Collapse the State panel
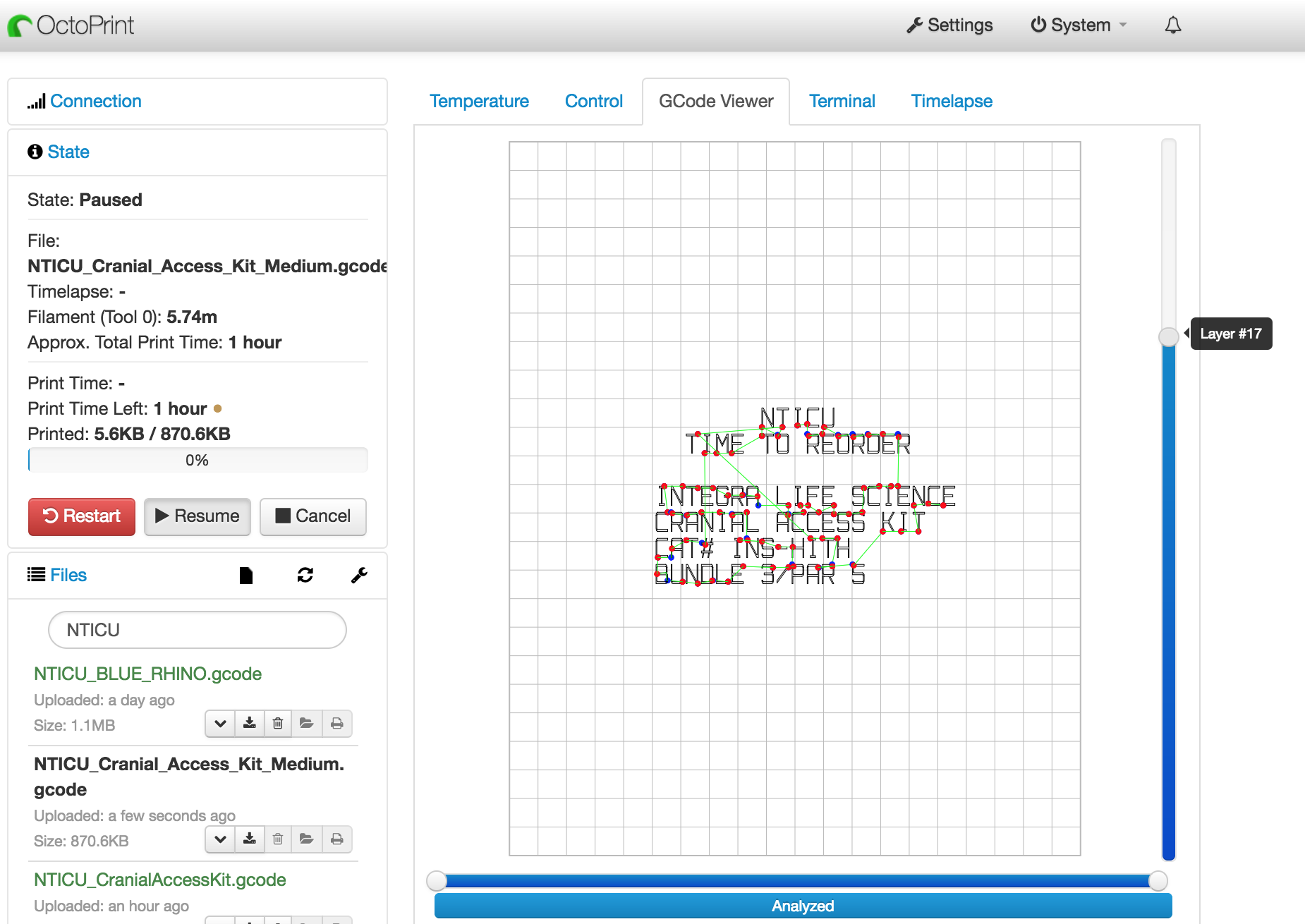Screen dimensions: 1305x924 68,152
